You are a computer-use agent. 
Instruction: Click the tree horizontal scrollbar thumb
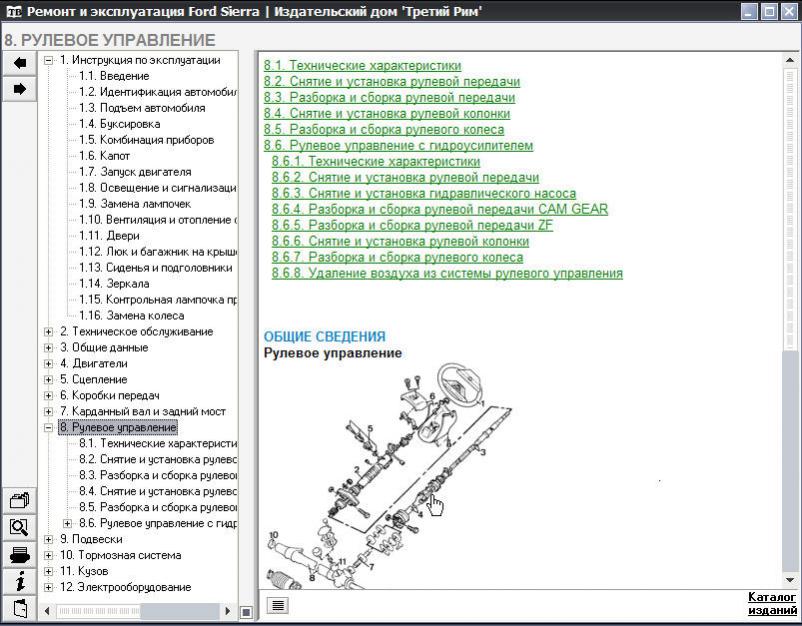coord(98,611)
